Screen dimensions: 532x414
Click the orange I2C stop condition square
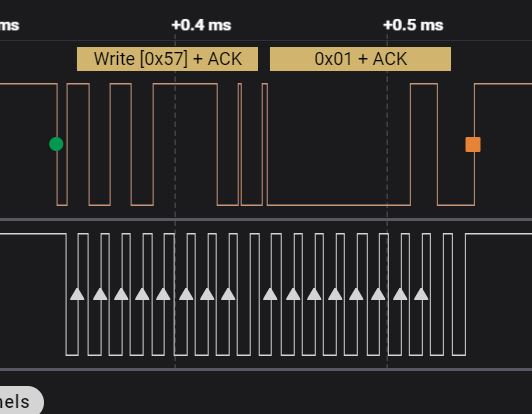click(473, 145)
